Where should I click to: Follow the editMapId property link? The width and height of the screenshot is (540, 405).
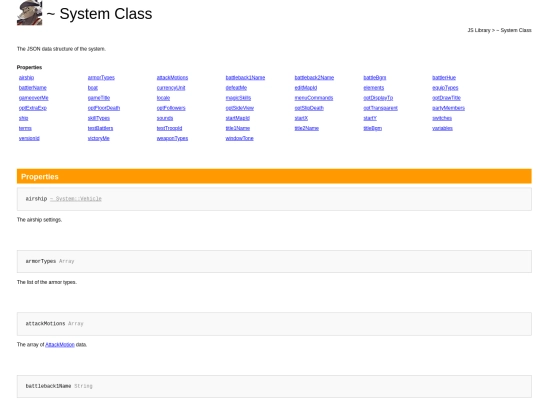coord(305,88)
